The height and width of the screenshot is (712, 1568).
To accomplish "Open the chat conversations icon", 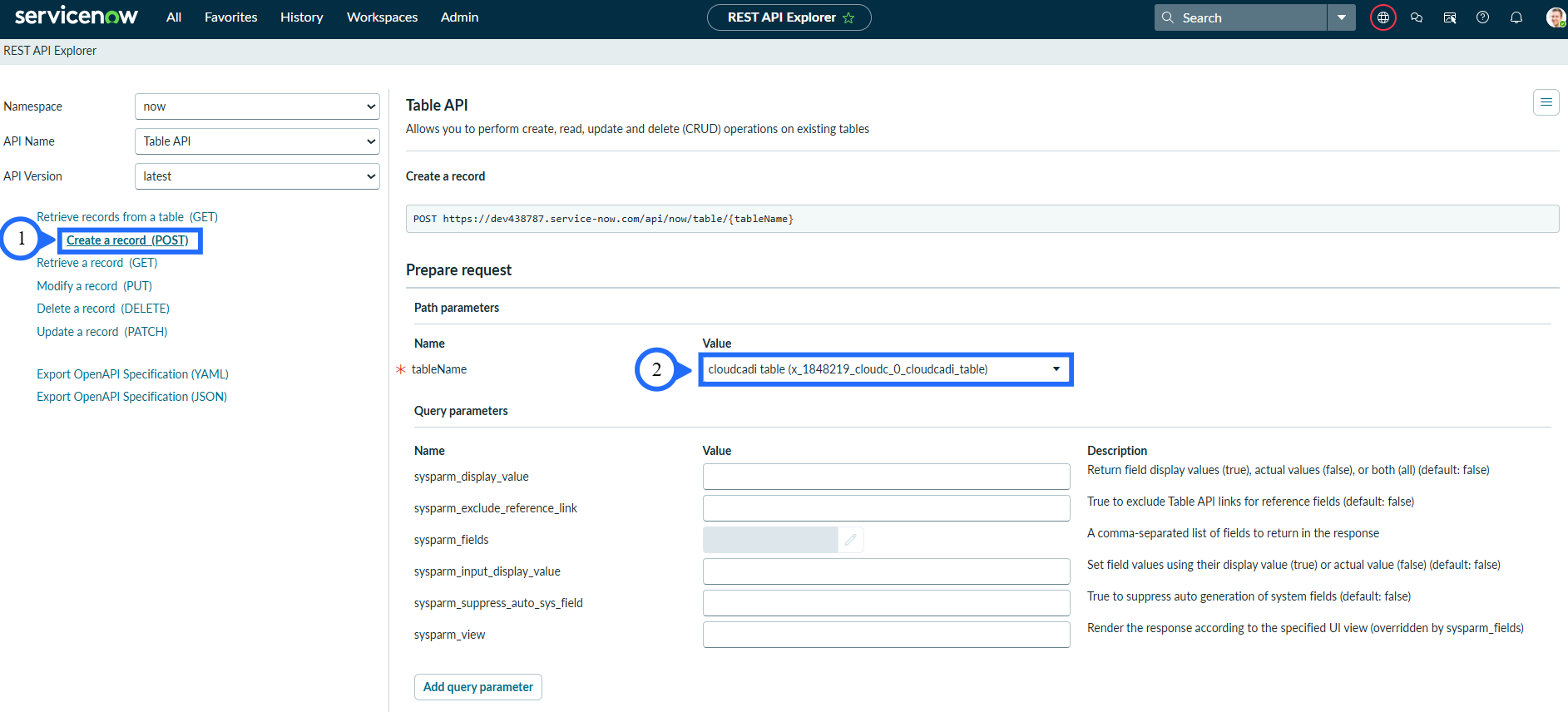I will (x=1417, y=17).
